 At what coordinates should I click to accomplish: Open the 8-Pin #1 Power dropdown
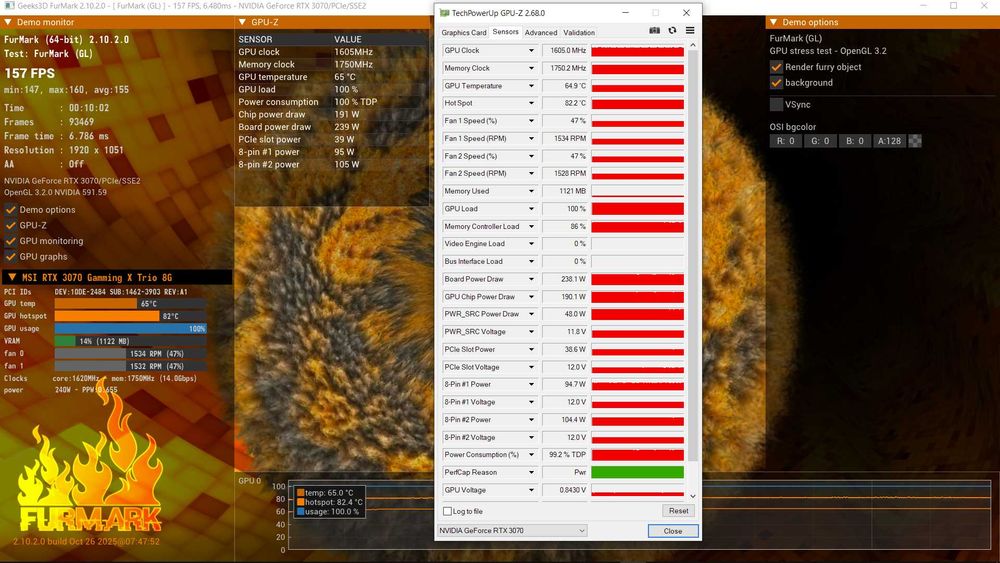pos(531,384)
